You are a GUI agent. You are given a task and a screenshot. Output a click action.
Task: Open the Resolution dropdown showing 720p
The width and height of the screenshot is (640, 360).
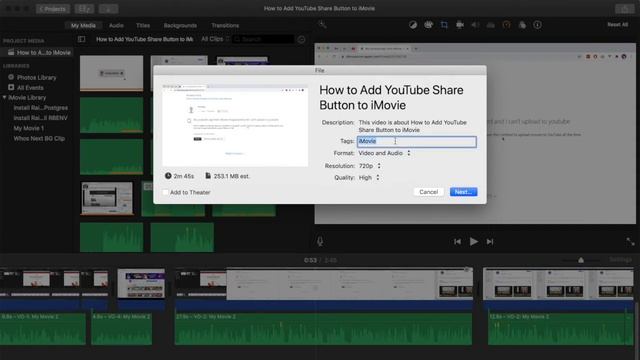click(370, 166)
